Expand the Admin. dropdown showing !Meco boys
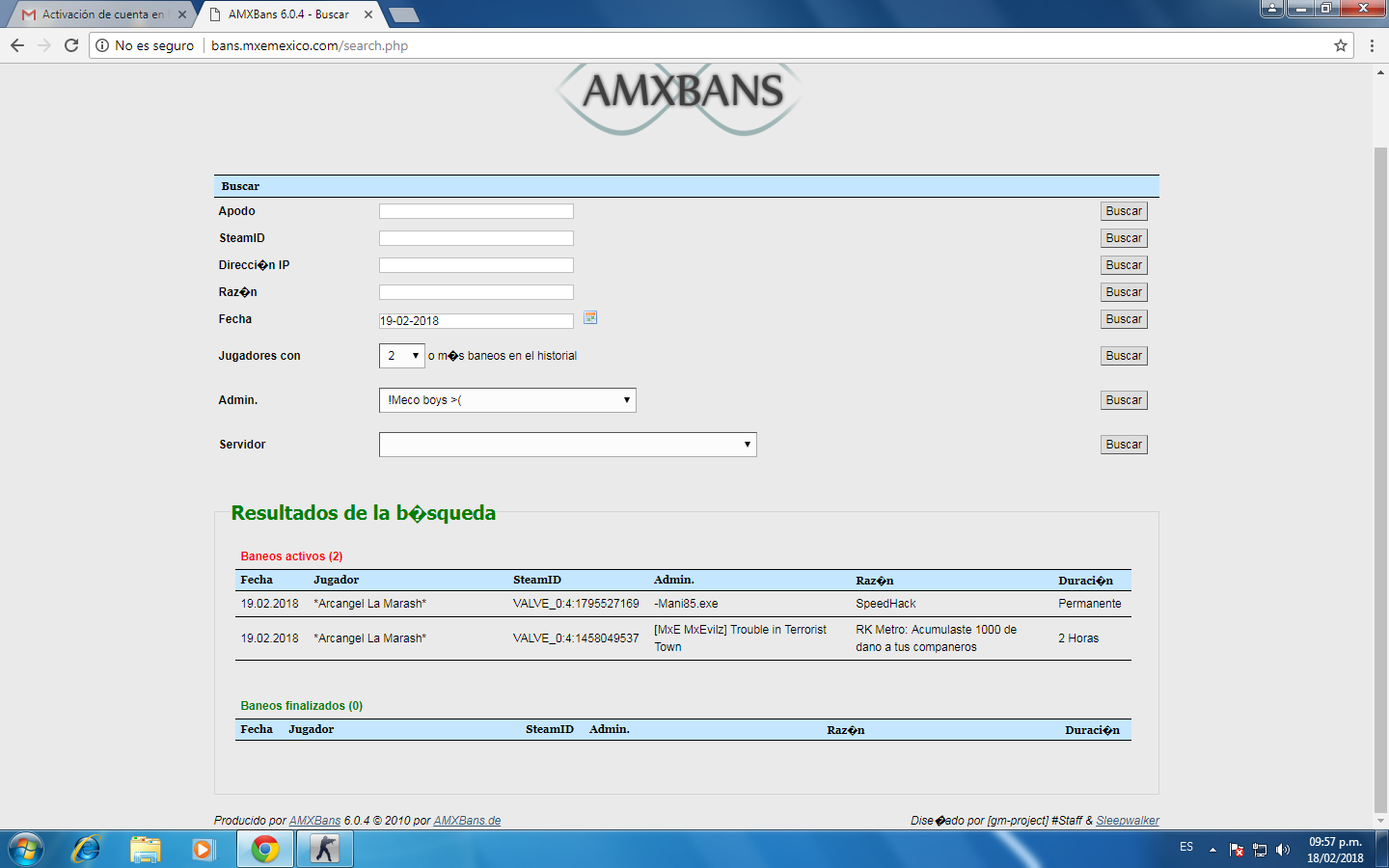 click(x=507, y=400)
